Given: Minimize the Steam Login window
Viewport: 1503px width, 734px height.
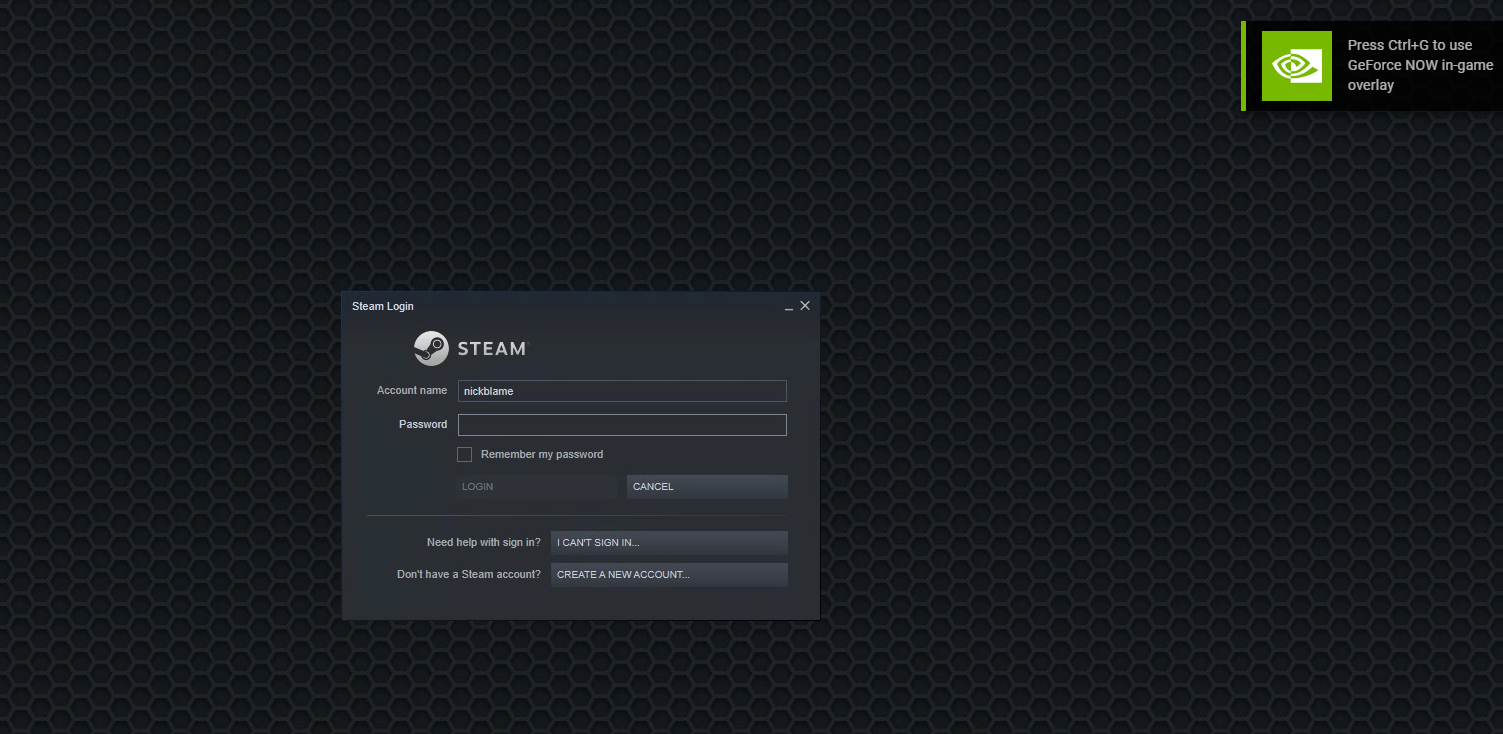Looking at the screenshot, I should pos(788,307).
